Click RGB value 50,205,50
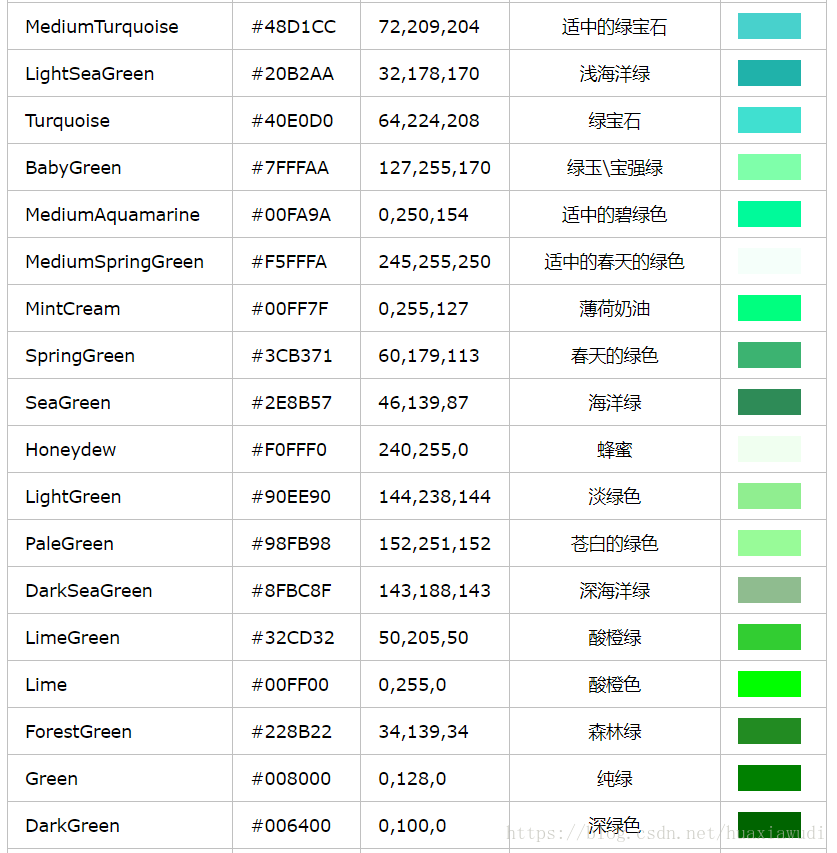Screen dimensions: 837x853 [x=423, y=638]
